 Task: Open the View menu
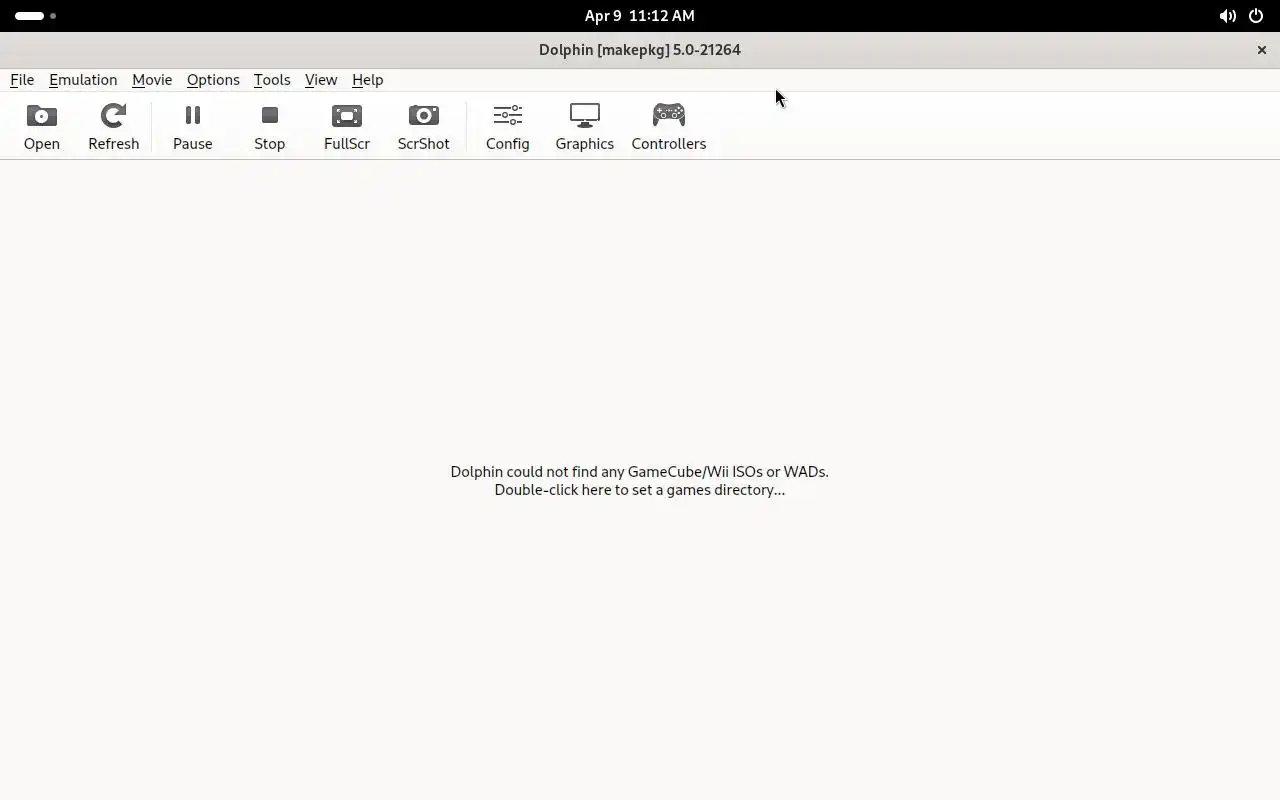pyautogui.click(x=321, y=80)
